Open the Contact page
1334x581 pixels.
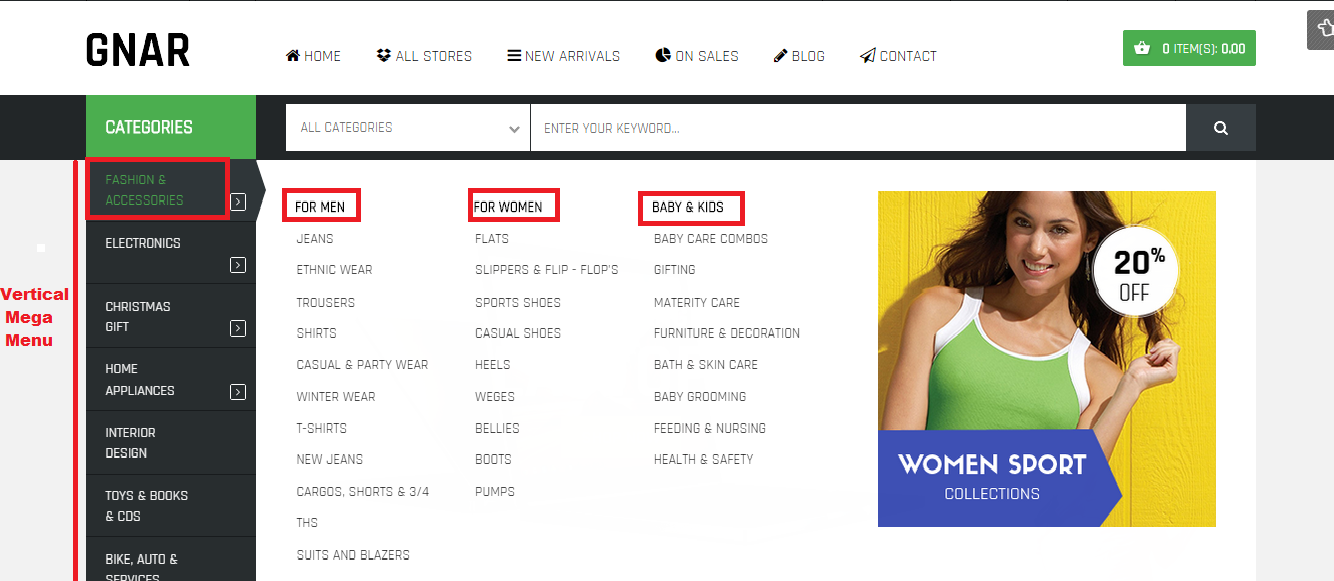898,56
